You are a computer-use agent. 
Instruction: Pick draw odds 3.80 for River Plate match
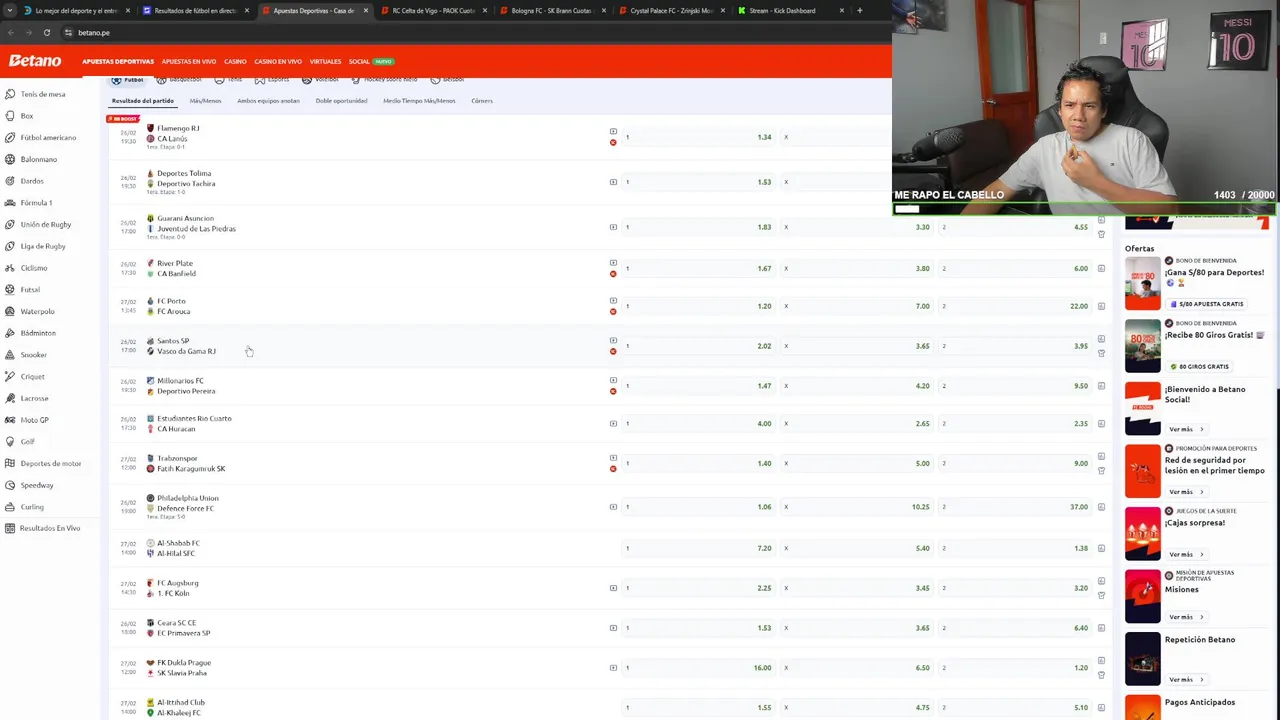click(x=856, y=268)
